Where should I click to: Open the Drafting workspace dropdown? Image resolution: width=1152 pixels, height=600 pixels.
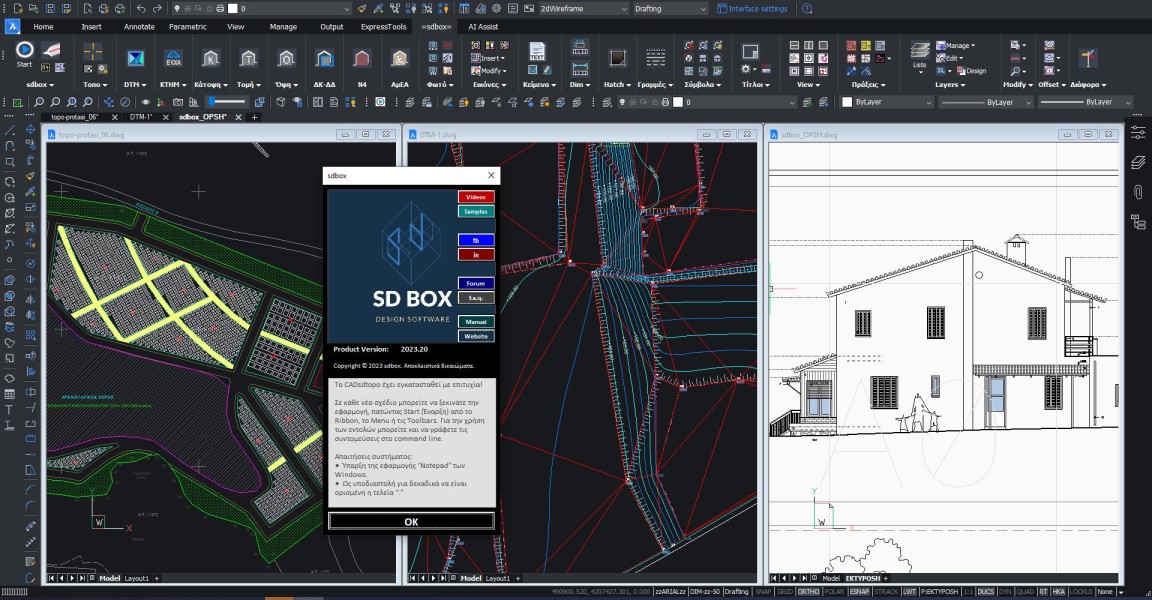tap(670, 9)
